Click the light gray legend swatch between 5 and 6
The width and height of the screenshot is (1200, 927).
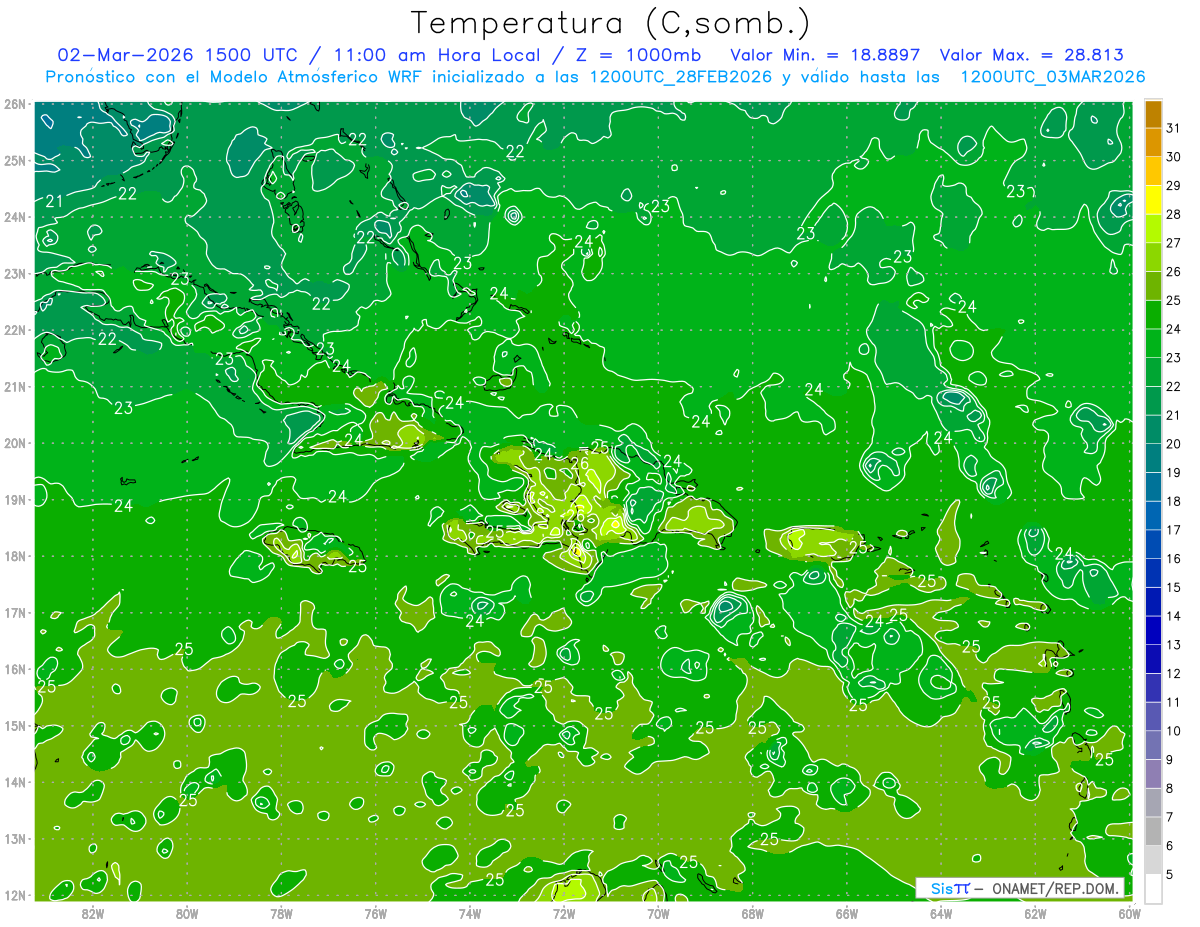click(1153, 859)
